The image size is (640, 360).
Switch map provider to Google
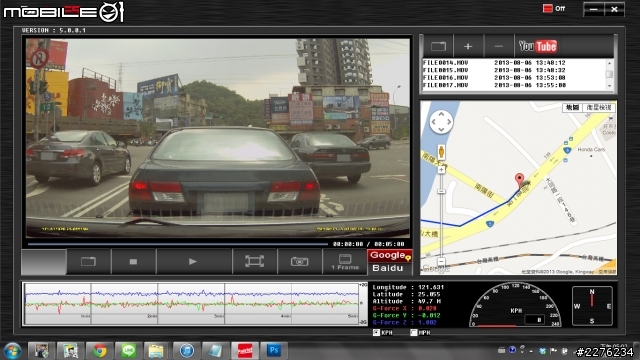tap(389, 256)
